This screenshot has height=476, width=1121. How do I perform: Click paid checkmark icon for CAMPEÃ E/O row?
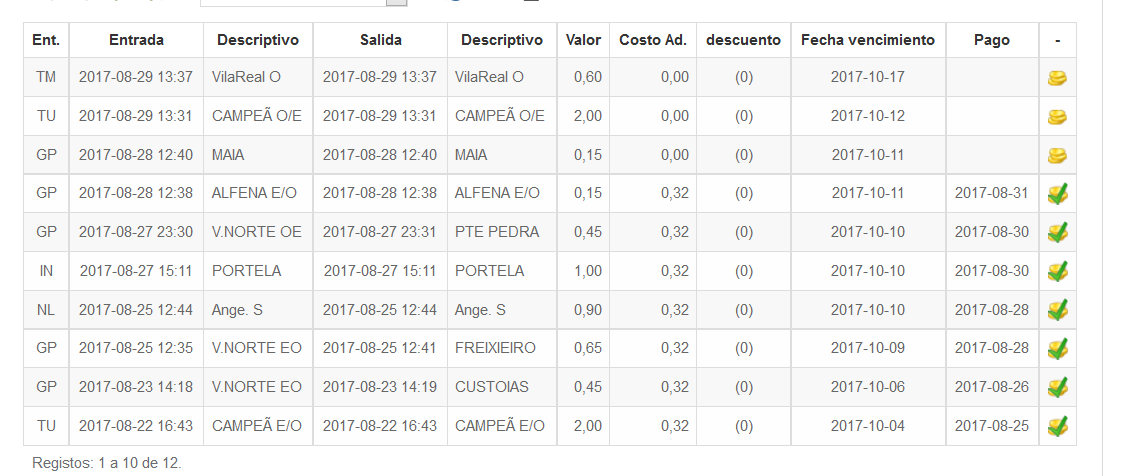tap(1057, 426)
